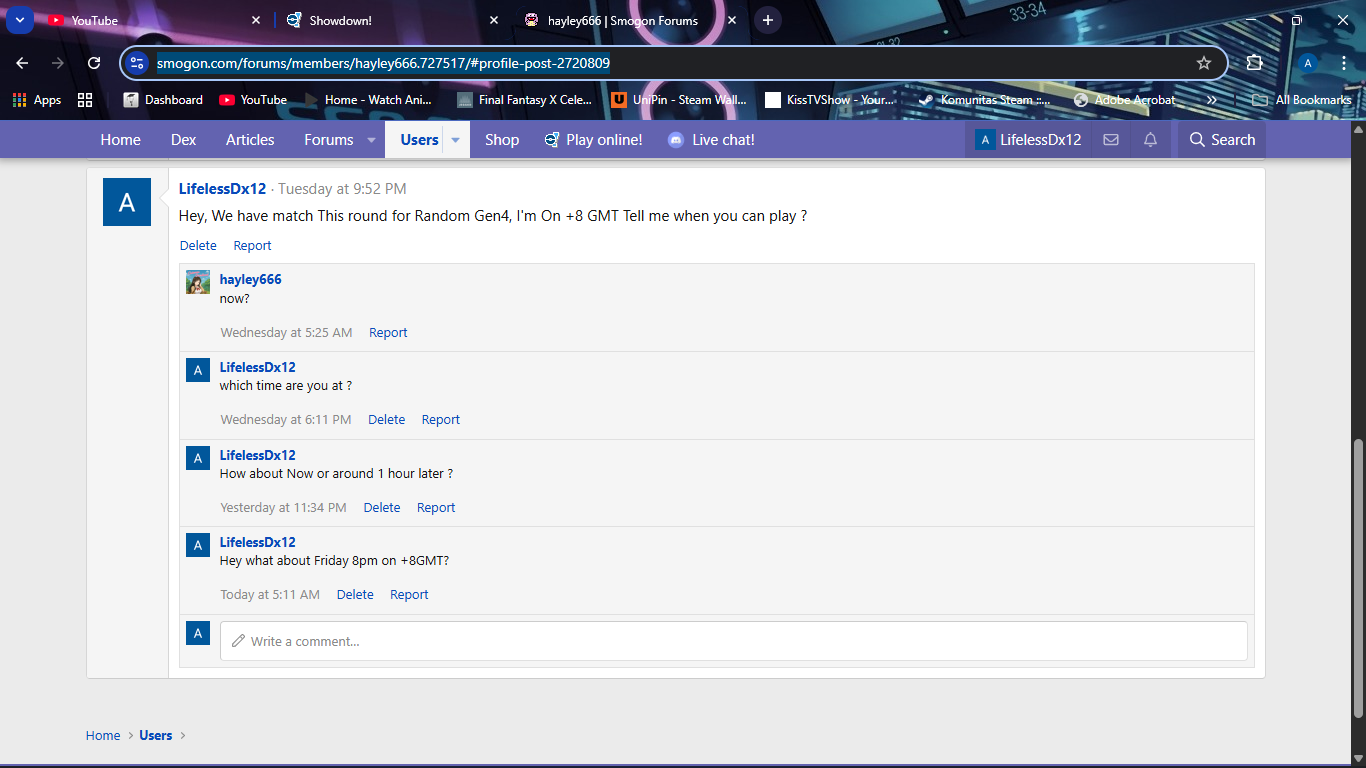Open the large LifelessDx12 avatar on the profile post
Screen dimensions: 1366x768
pyautogui.click(x=127, y=202)
